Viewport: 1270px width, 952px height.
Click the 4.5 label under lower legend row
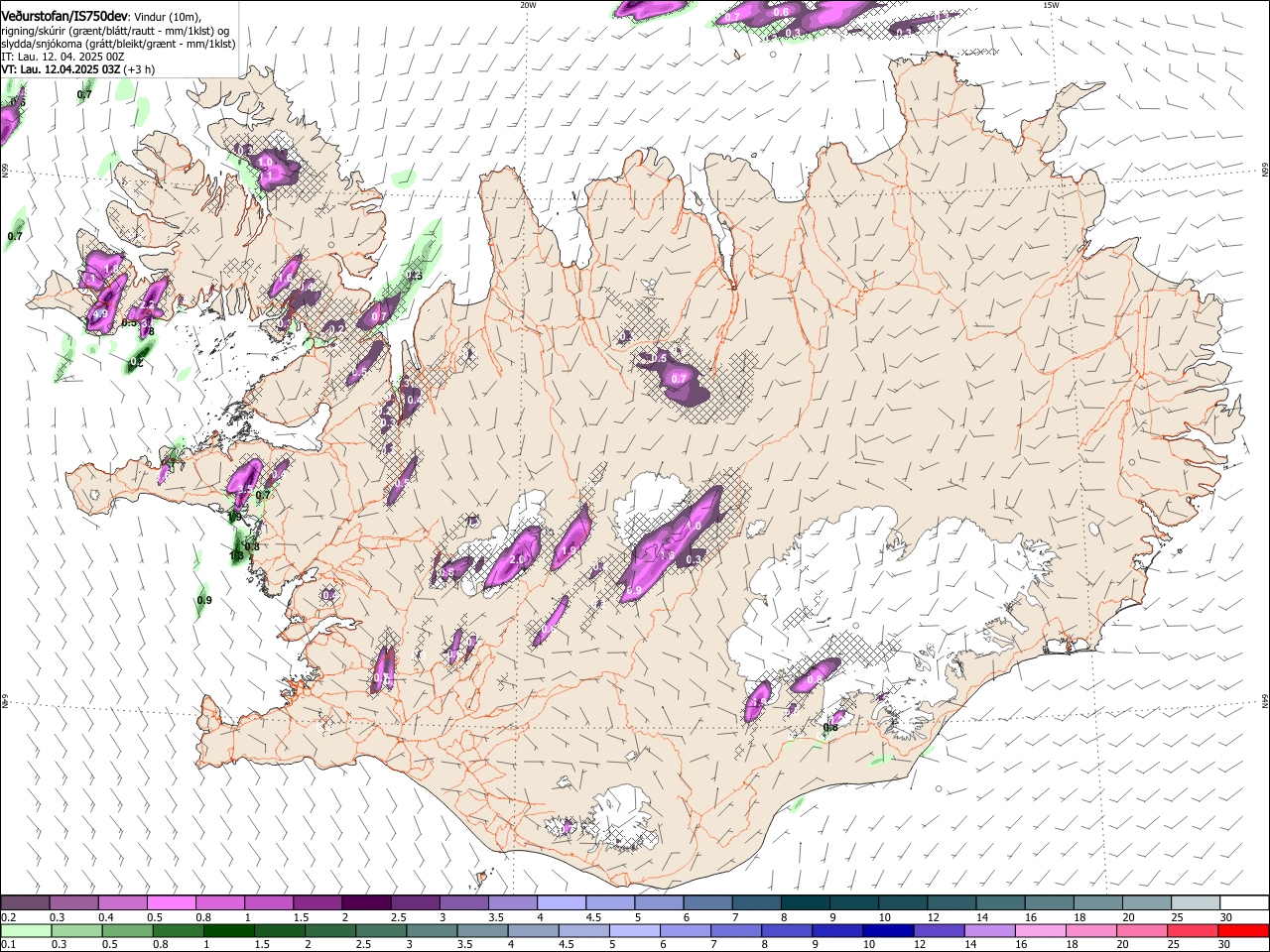coord(566,945)
